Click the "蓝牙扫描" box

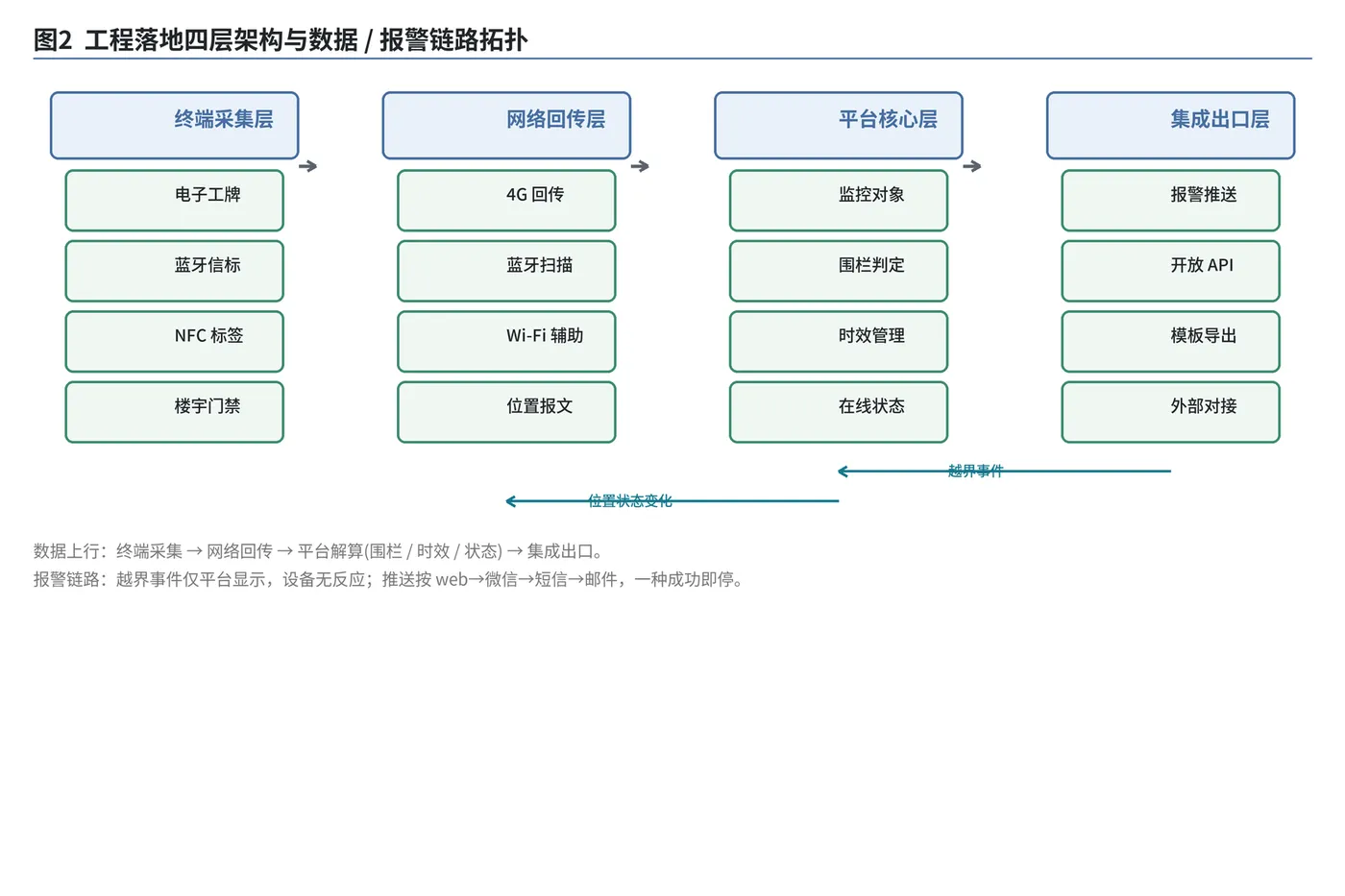pos(506,271)
